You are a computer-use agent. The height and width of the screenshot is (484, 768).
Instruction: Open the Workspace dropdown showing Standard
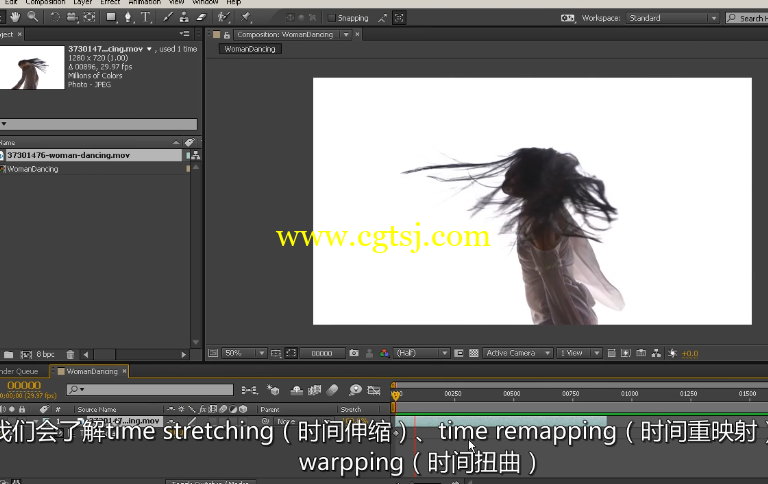point(672,18)
